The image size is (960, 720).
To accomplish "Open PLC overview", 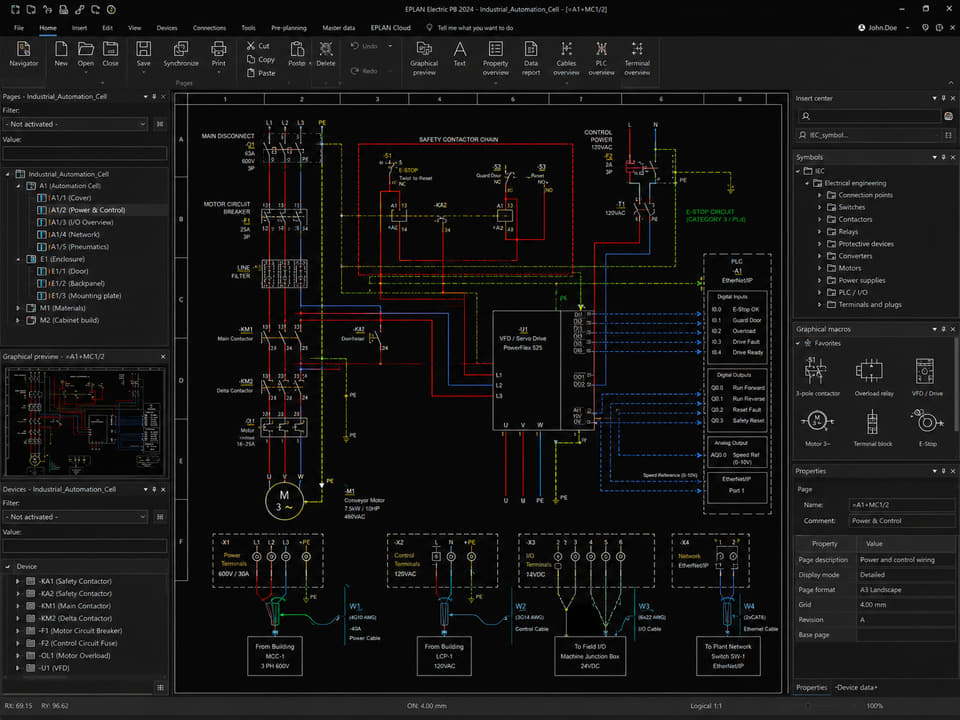I will 601,58.
